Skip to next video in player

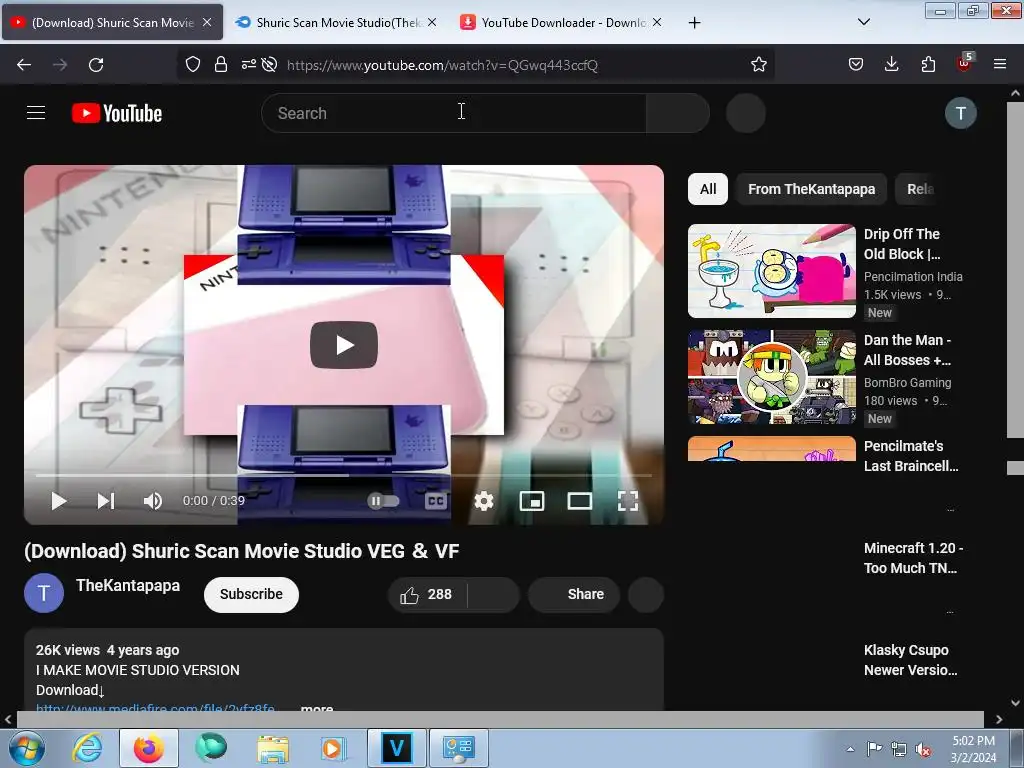point(106,501)
